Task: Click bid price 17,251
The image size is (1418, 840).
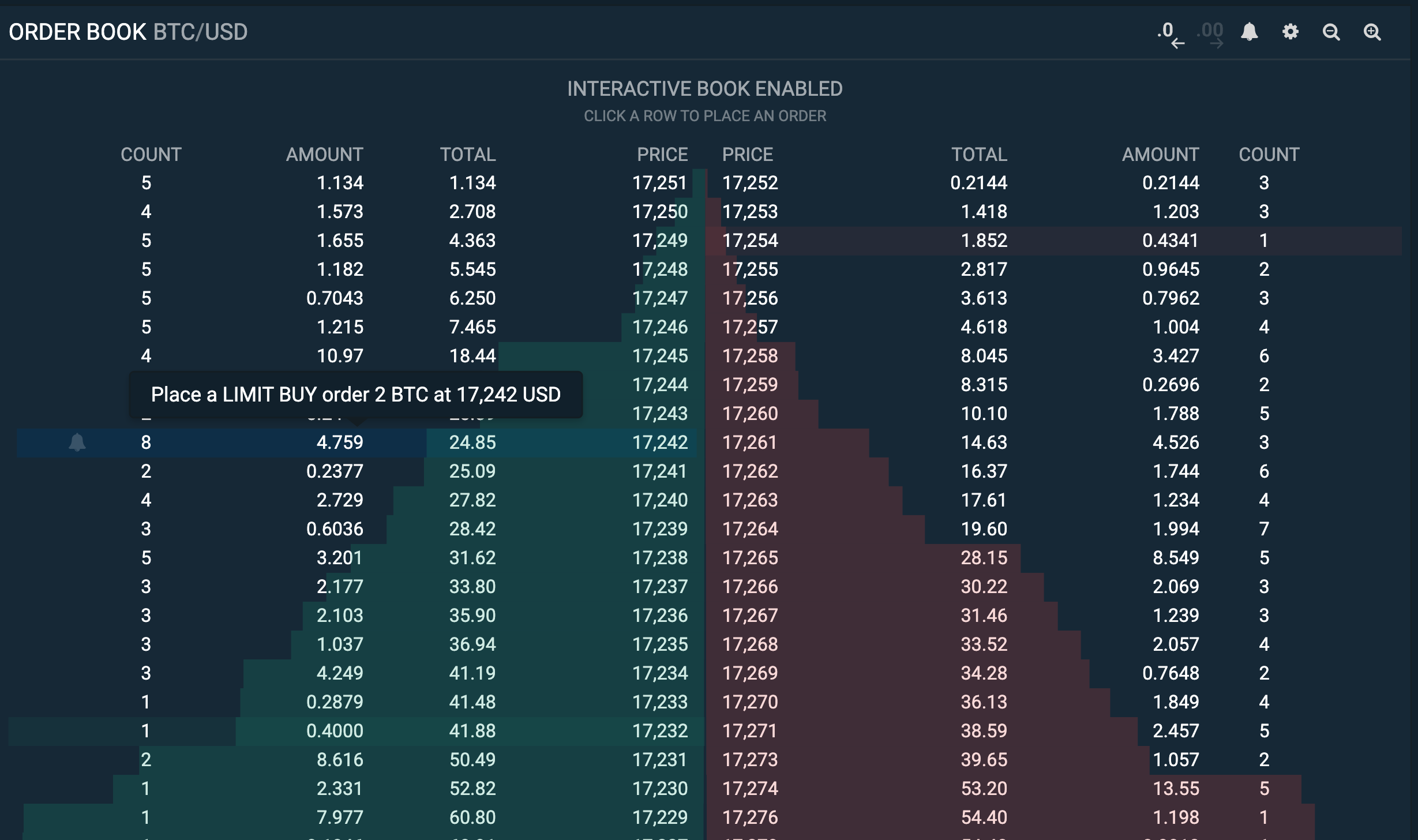Action: click(x=659, y=183)
